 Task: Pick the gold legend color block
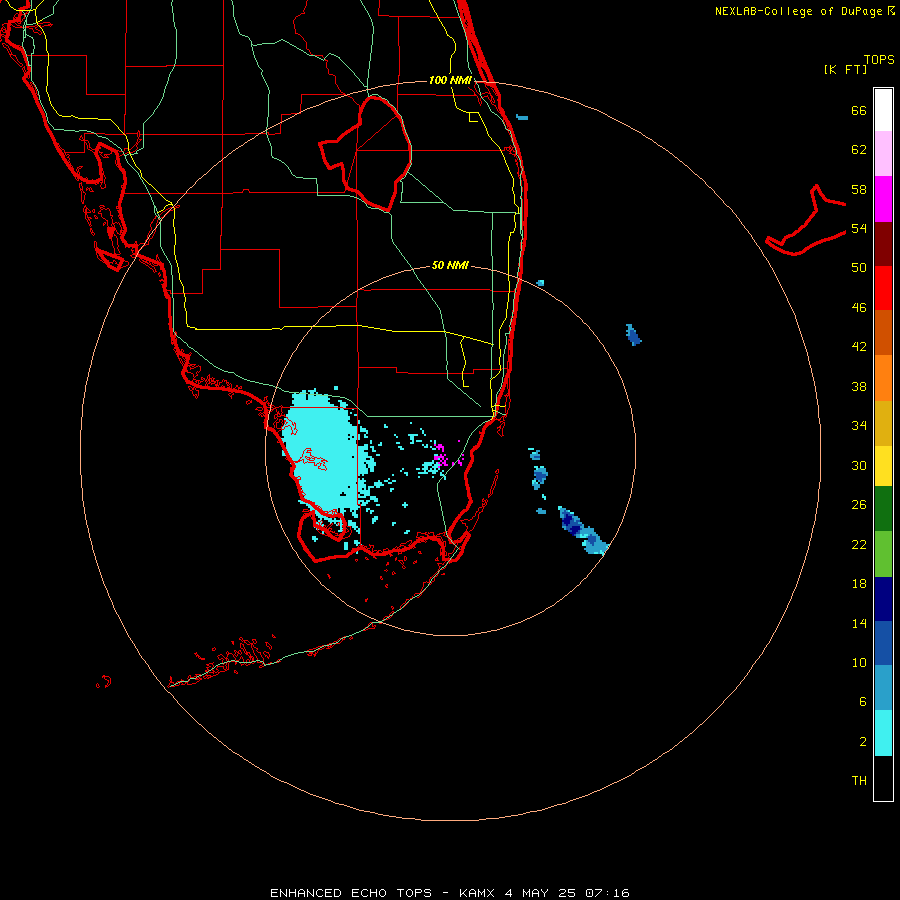pos(883,424)
